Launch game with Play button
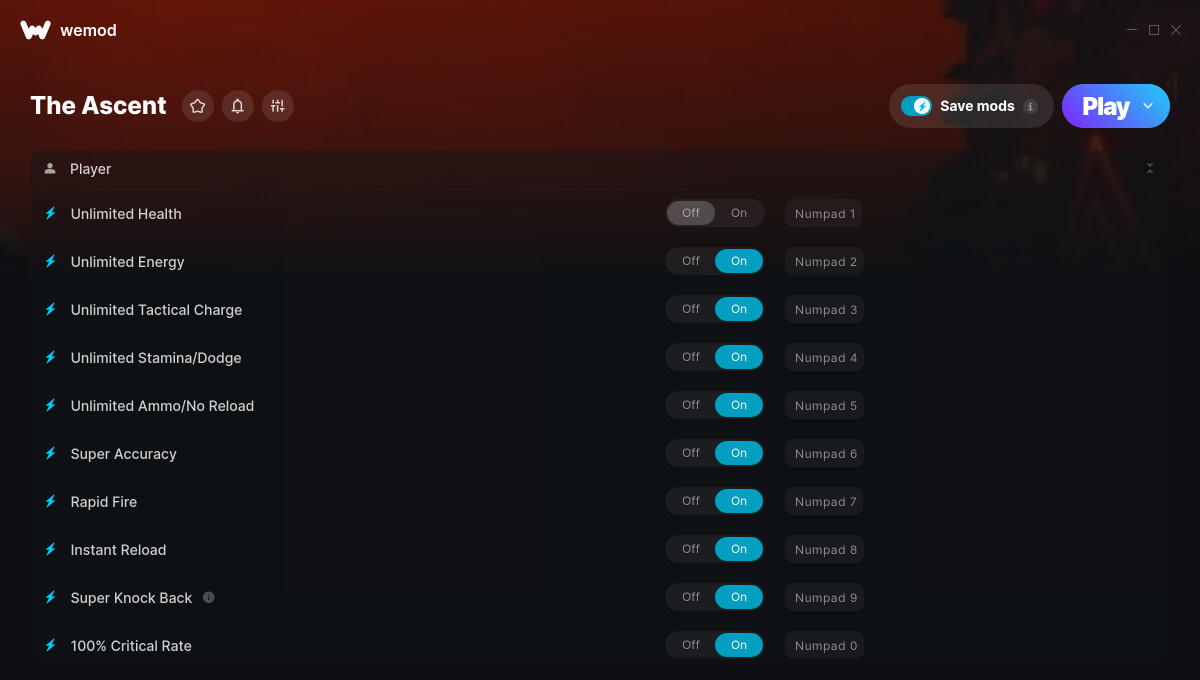This screenshot has height=680, width=1200. pyautogui.click(x=1105, y=106)
